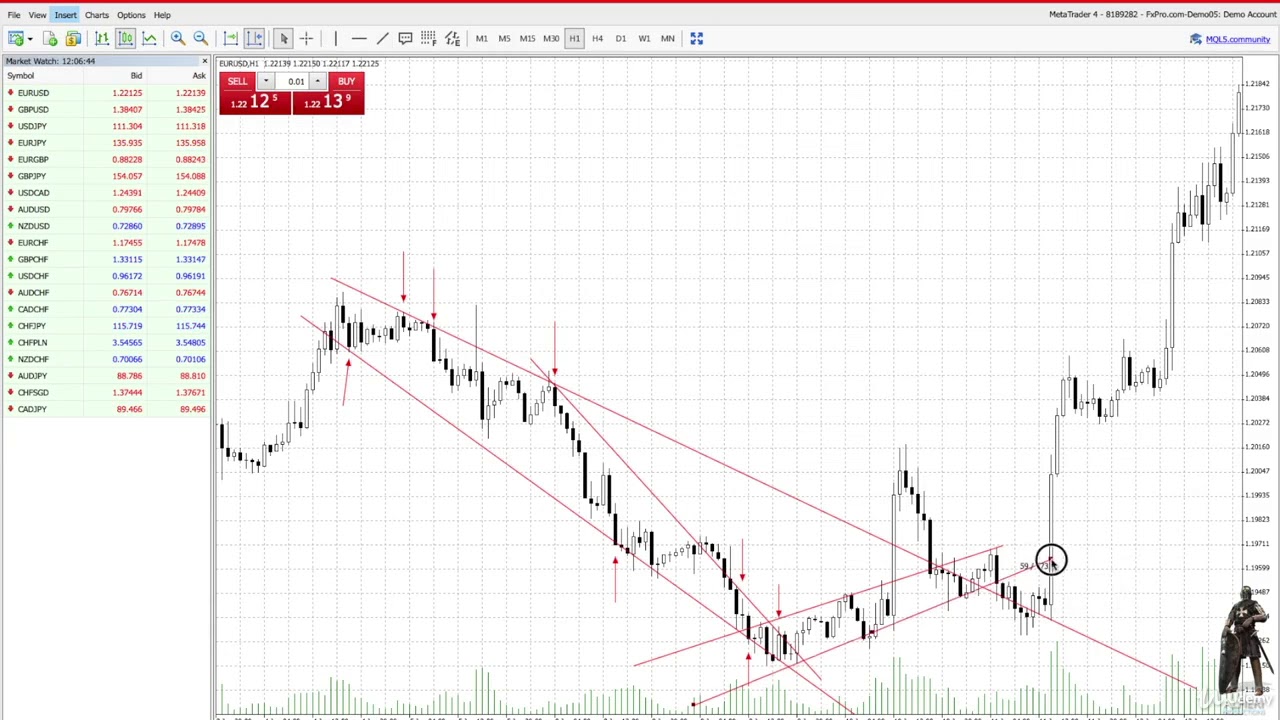Click the Bid column header

tap(136, 76)
